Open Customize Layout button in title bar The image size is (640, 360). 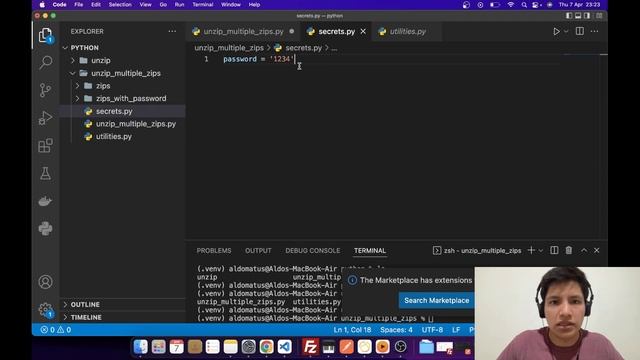tap(599, 16)
